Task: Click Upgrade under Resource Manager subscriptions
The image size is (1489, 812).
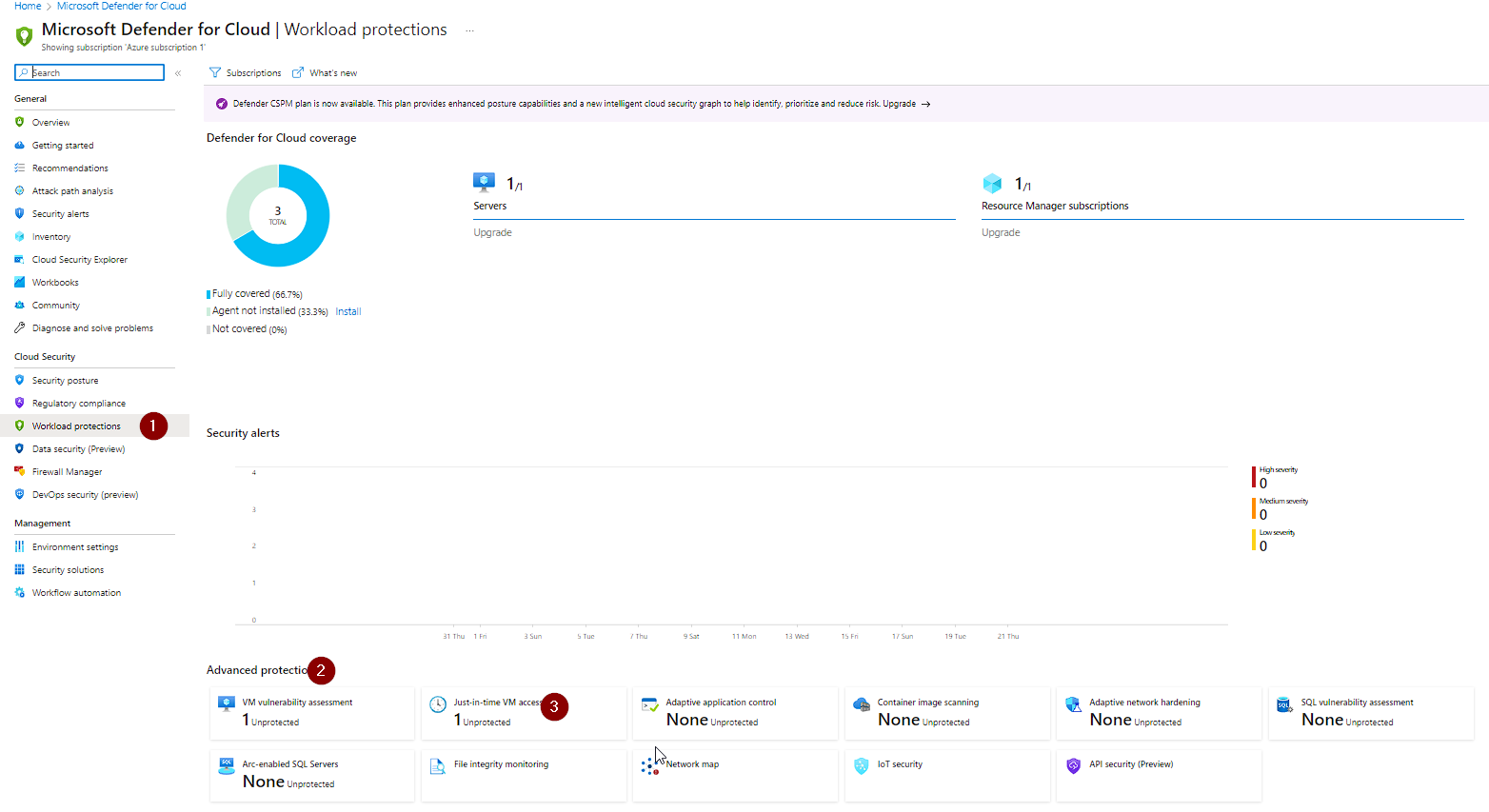Action: (1001, 232)
